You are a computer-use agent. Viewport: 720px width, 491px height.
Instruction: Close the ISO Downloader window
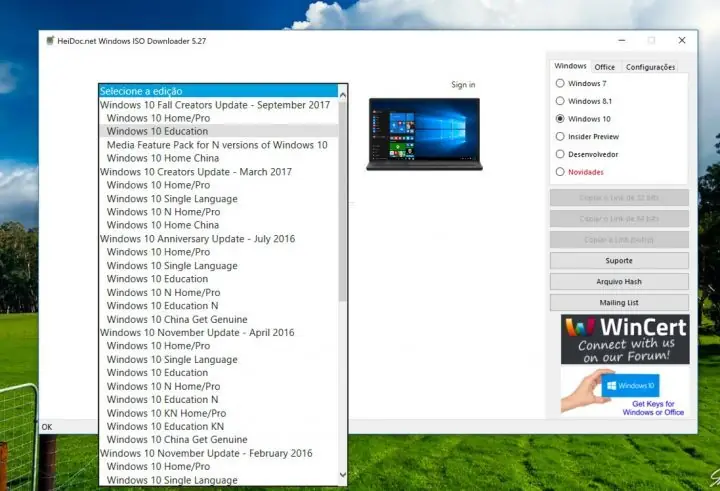[682, 40]
